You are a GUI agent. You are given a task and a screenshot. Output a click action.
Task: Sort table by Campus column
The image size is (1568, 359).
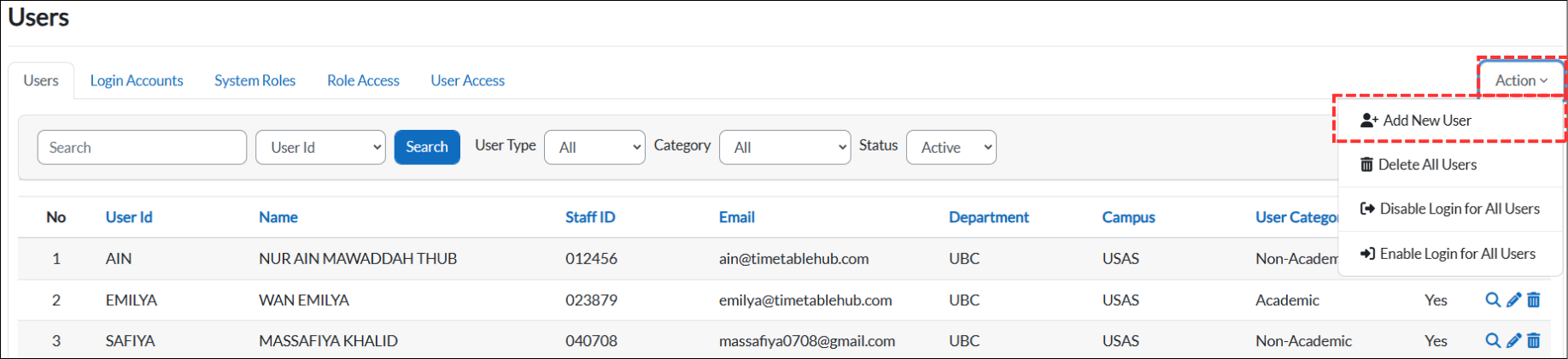click(x=1128, y=217)
